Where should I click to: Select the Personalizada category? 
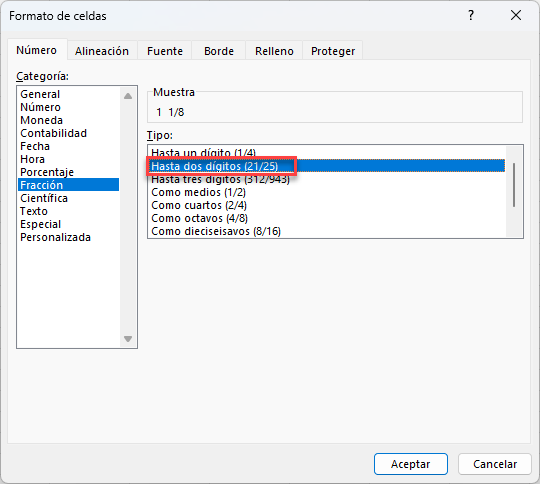[x=69, y=237]
